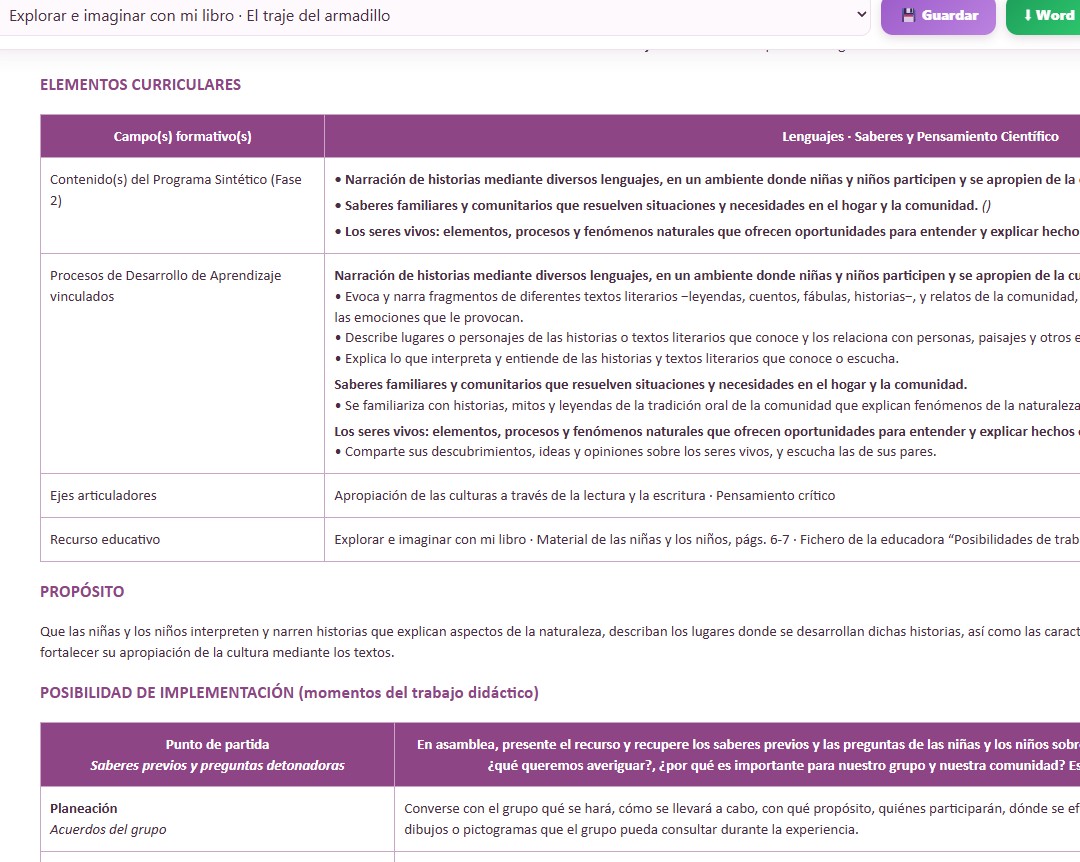The image size is (1080, 862).
Task: Select the Campo(s) formativo(s) header cell
Action: [x=183, y=136]
